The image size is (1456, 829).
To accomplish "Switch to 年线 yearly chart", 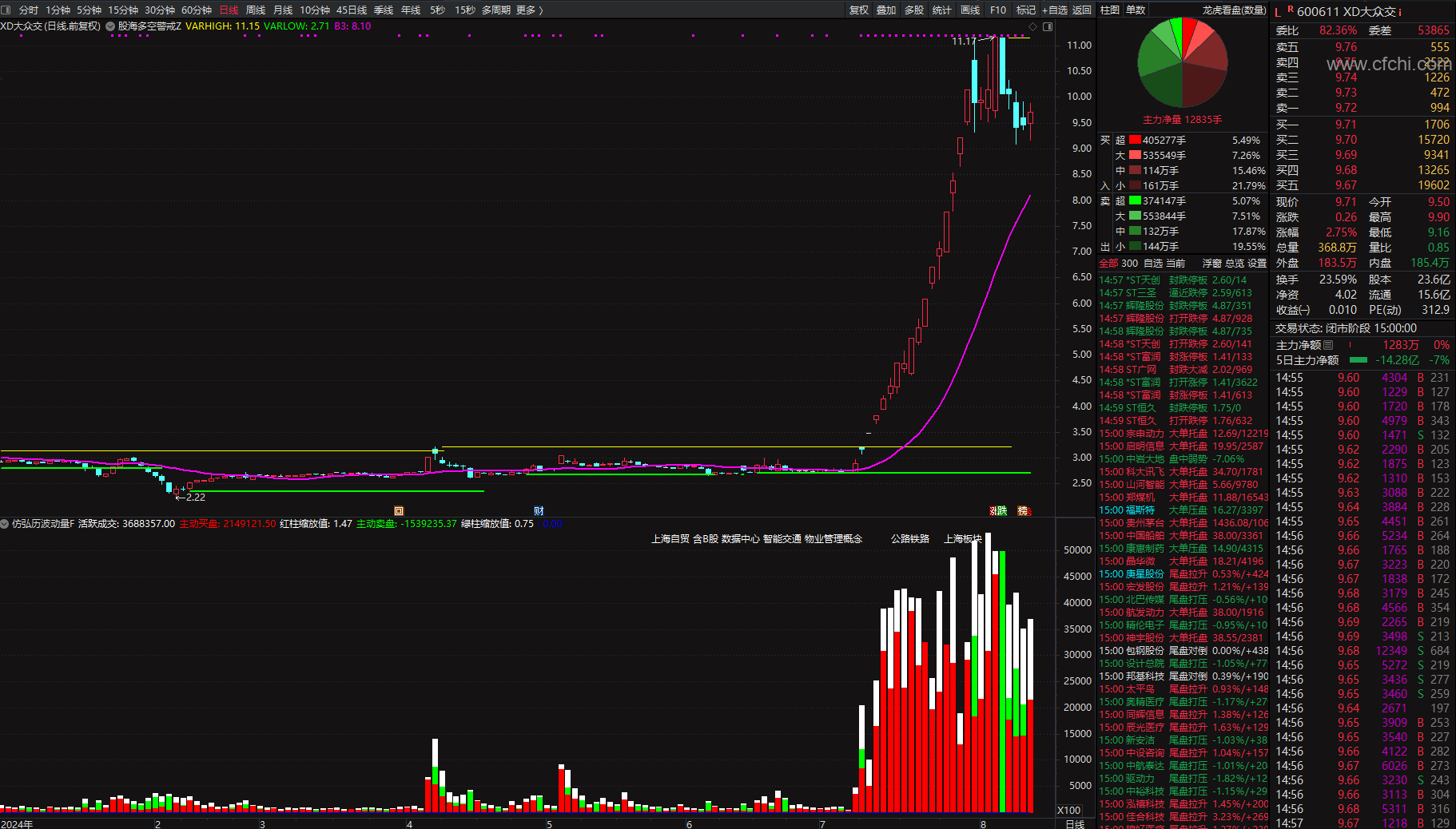I will click(411, 10).
